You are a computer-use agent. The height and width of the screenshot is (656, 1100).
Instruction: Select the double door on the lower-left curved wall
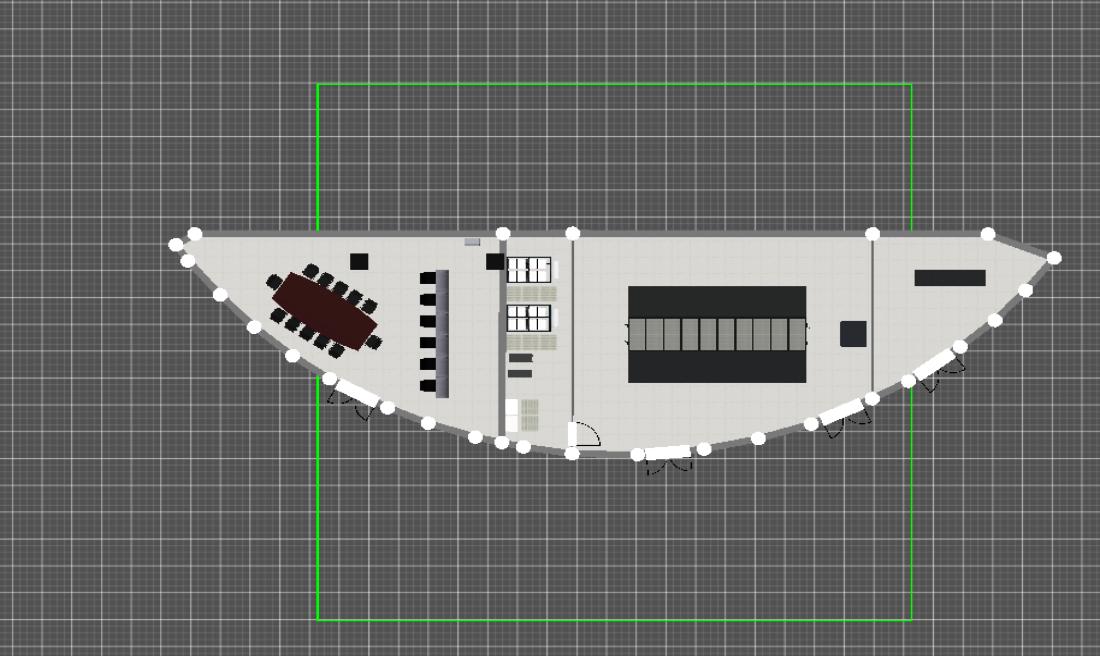tap(356, 394)
